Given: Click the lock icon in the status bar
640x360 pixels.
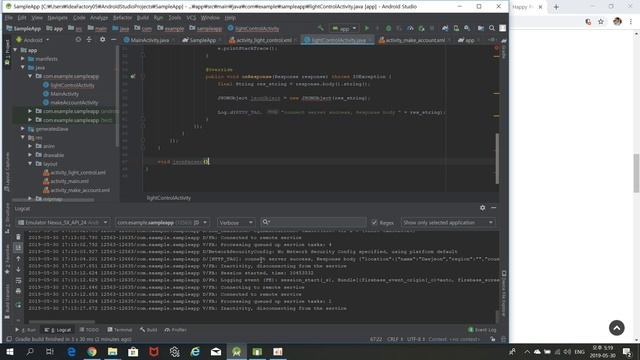Looking at the screenshot, I should click(493, 339).
